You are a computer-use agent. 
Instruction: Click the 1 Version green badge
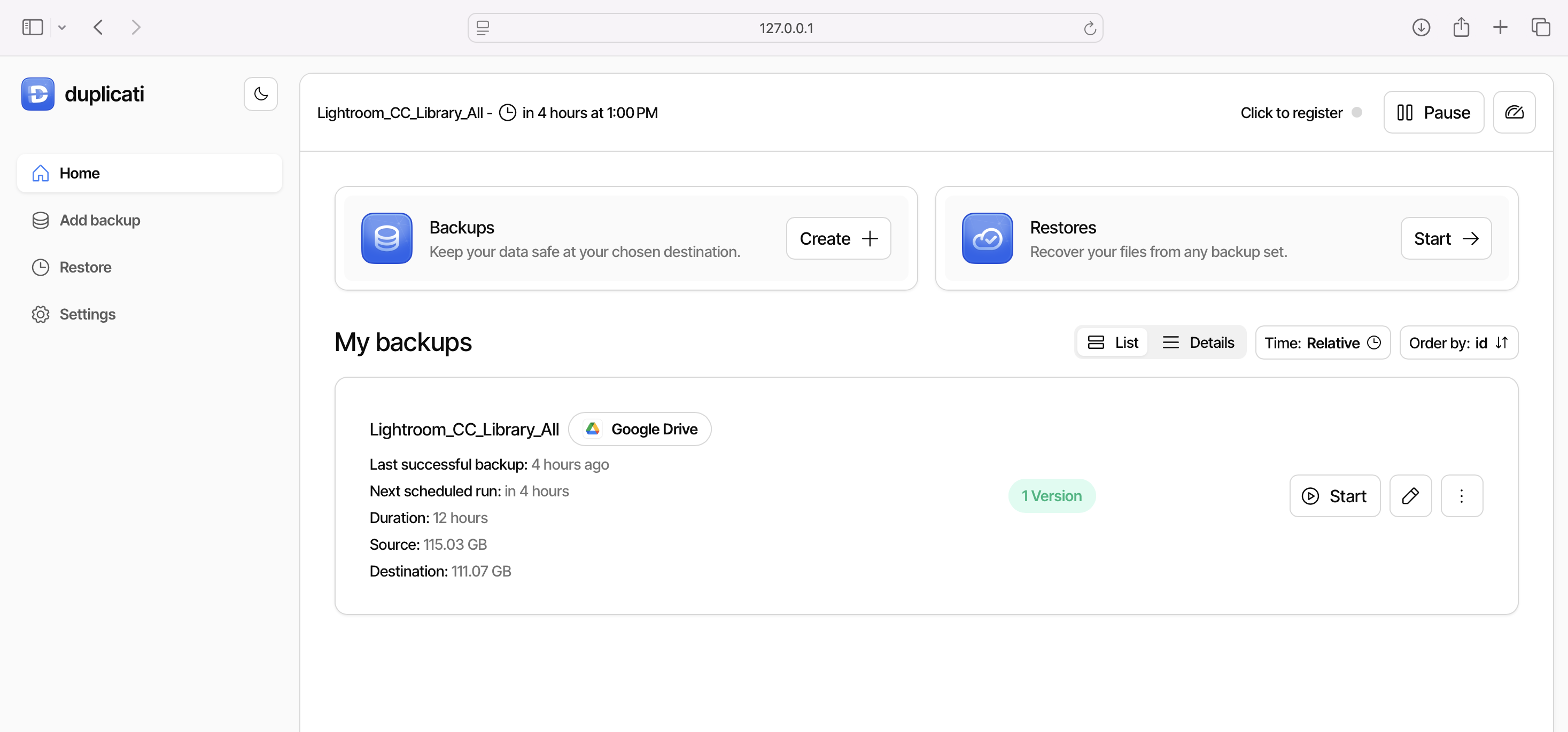[1051, 496]
